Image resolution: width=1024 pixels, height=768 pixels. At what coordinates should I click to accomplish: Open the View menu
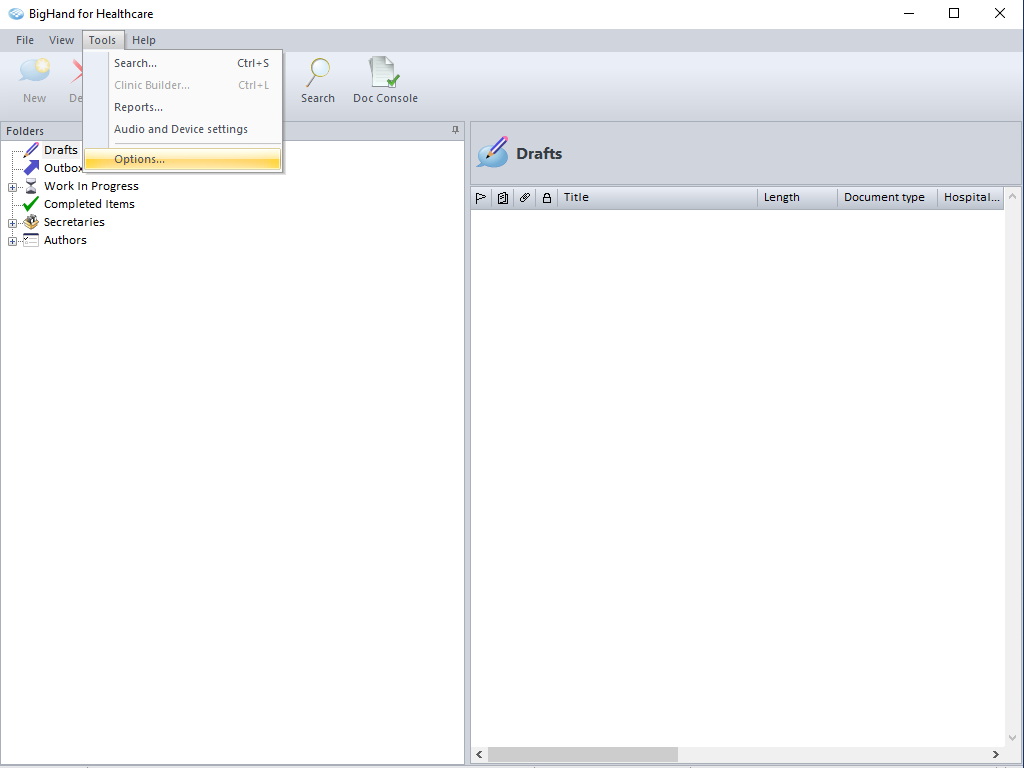61,40
